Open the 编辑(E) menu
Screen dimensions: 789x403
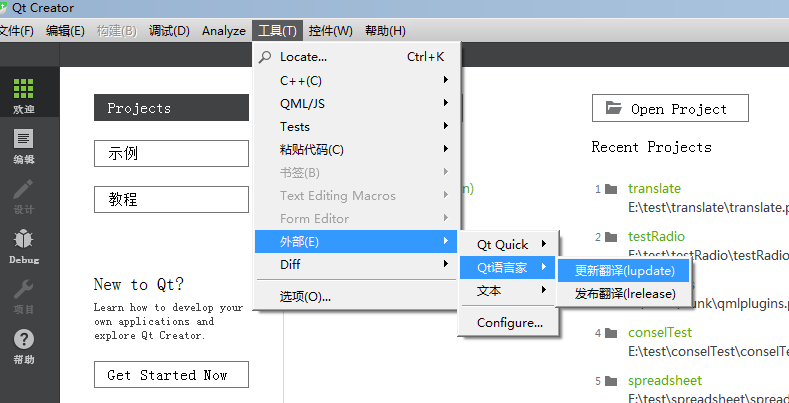pyautogui.click(x=65, y=31)
